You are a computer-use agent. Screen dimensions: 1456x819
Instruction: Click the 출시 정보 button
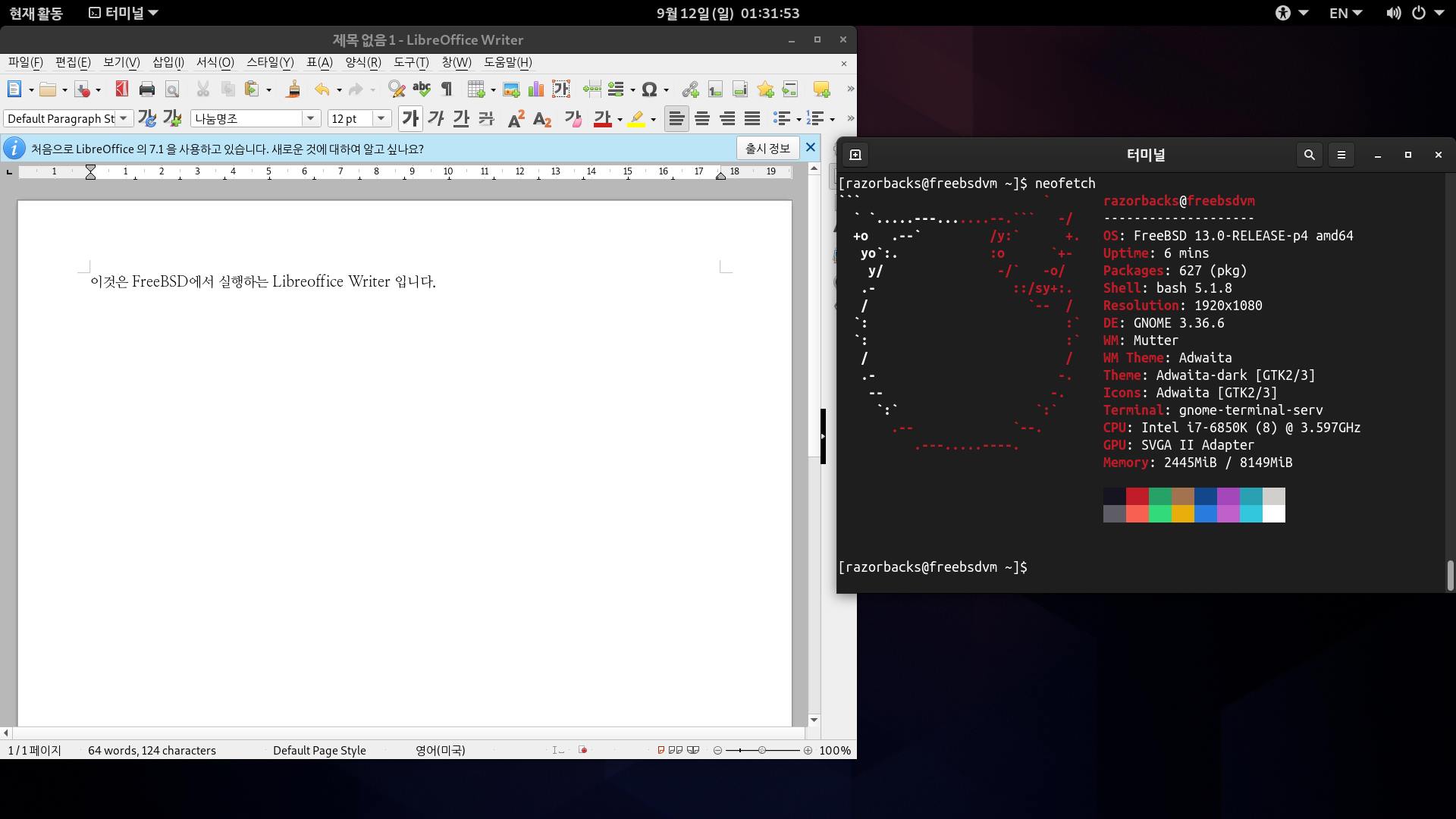(767, 148)
